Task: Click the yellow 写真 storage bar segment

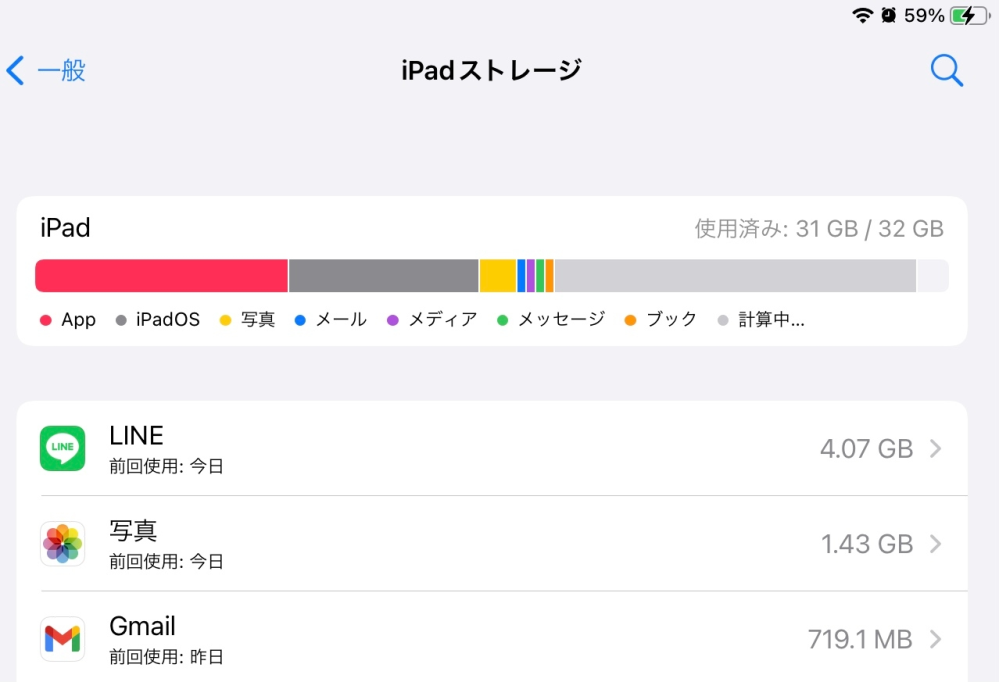Action: point(497,276)
